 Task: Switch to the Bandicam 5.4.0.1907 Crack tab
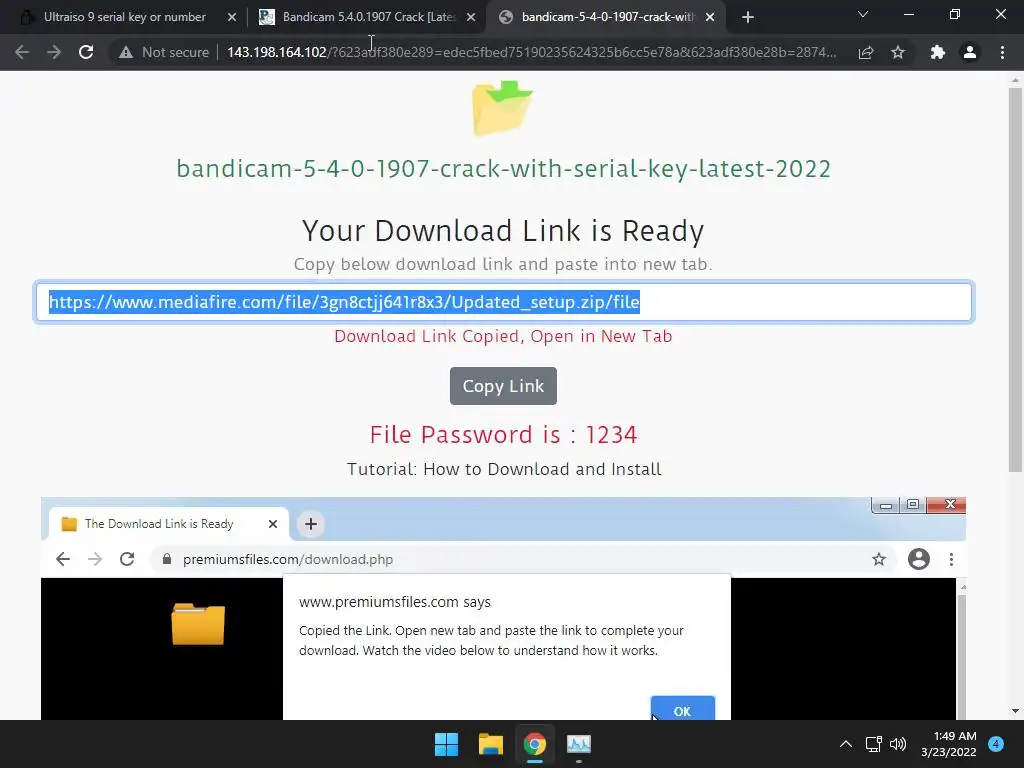coord(368,17)
